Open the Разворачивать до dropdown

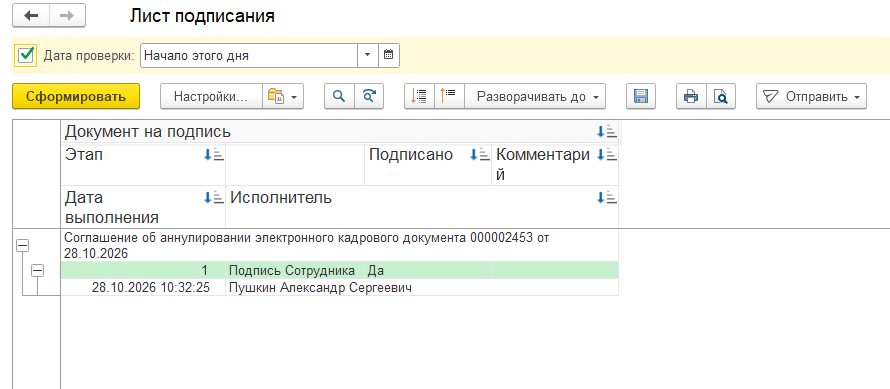pos(535,97)
